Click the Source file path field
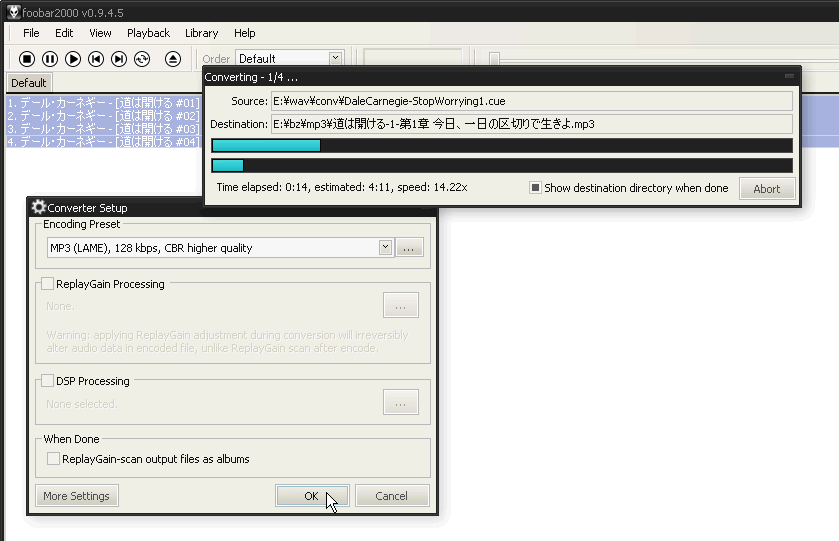This screenshot has height=541, width=839. [532, 101]
